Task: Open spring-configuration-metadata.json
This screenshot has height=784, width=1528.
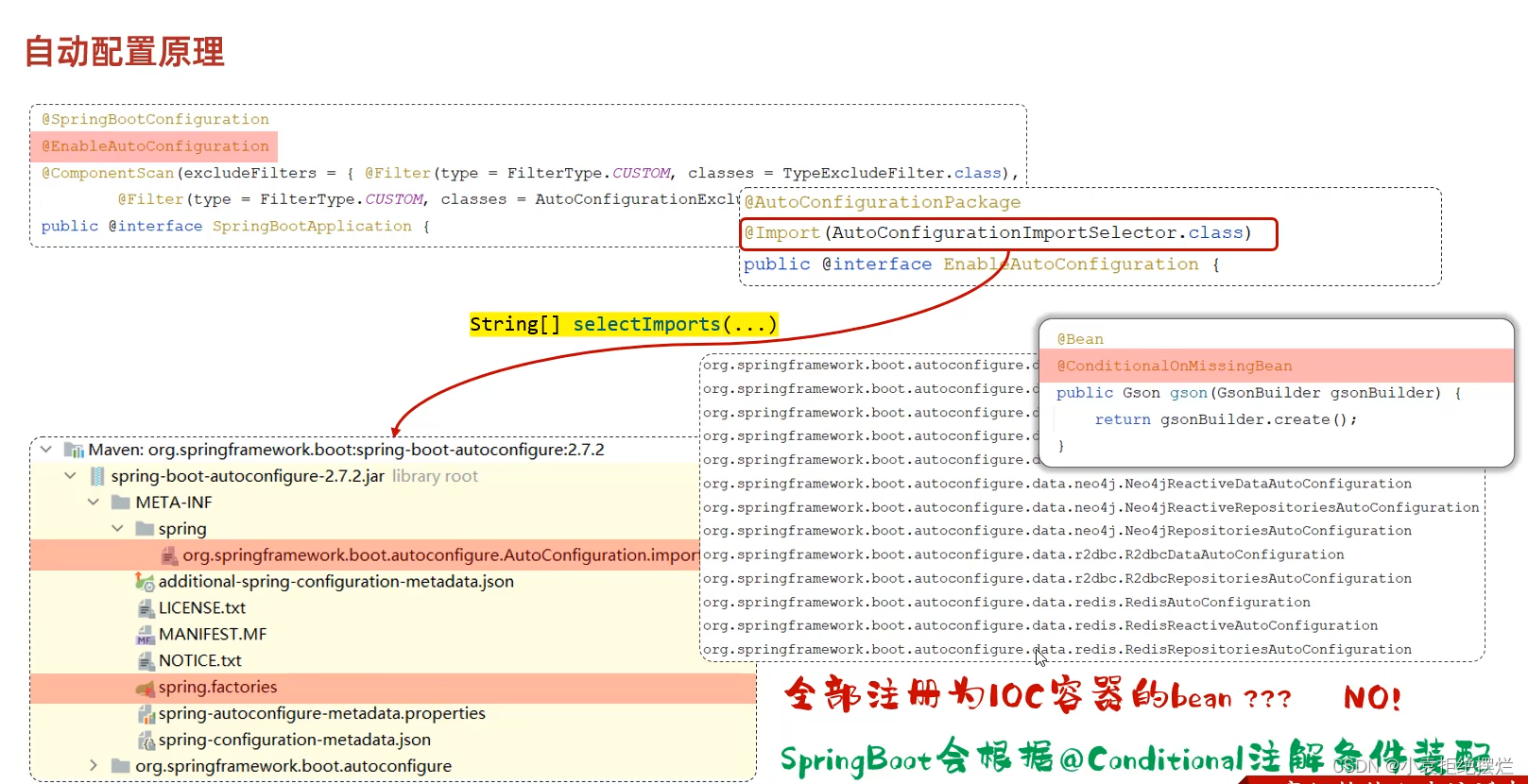Action: pos(295,741)
